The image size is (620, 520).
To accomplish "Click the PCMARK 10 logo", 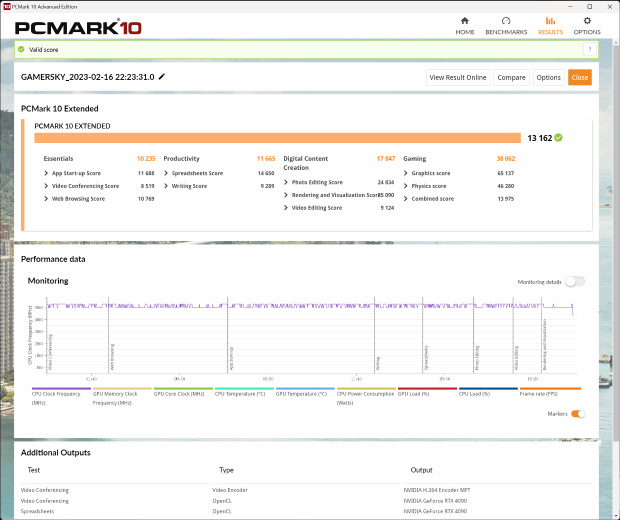I will (78, 27).
